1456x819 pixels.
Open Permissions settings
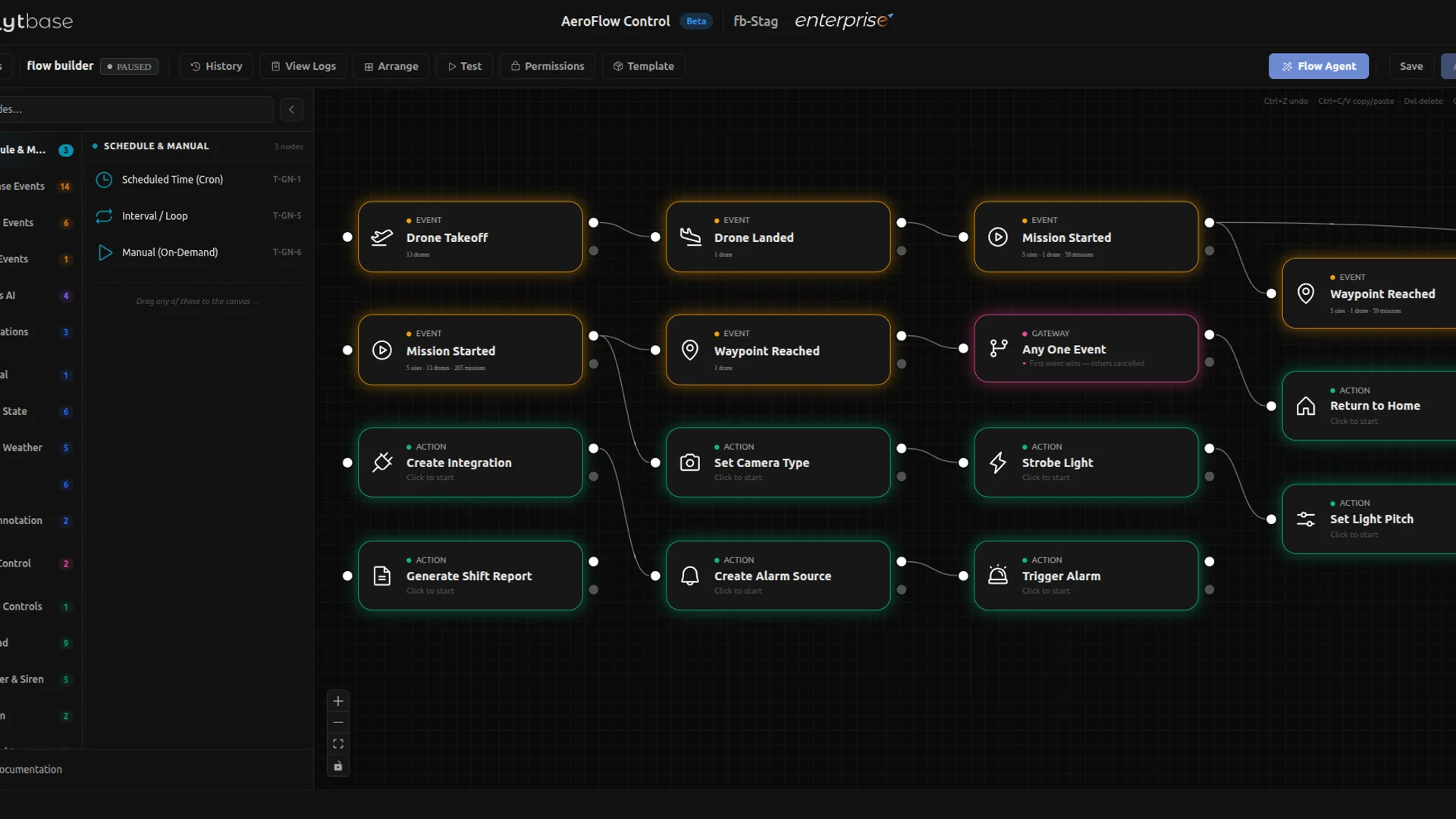pyautogui.click(x=548, y=67)
